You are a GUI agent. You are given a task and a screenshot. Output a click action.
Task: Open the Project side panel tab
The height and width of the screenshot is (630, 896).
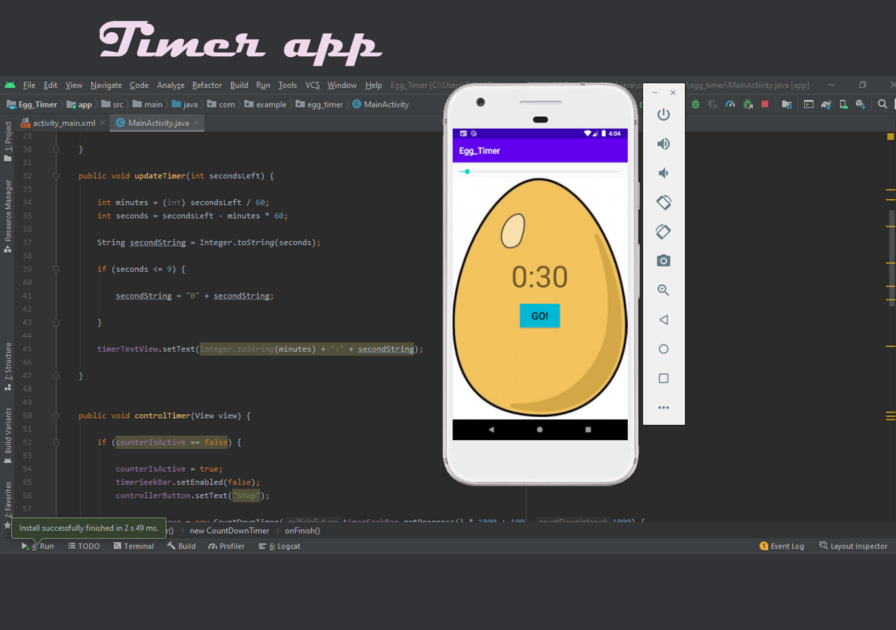click(x=8, y=141)
